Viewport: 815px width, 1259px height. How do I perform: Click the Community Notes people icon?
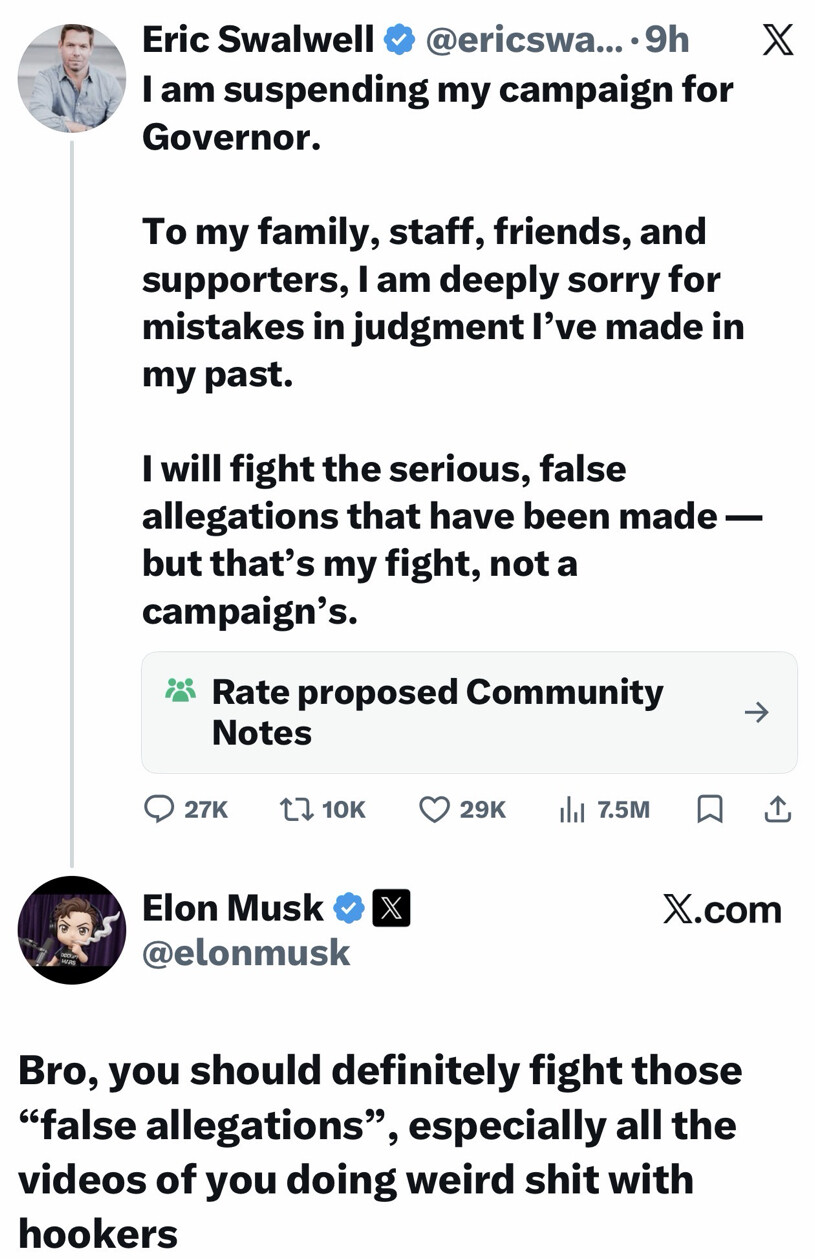point(181,690)
